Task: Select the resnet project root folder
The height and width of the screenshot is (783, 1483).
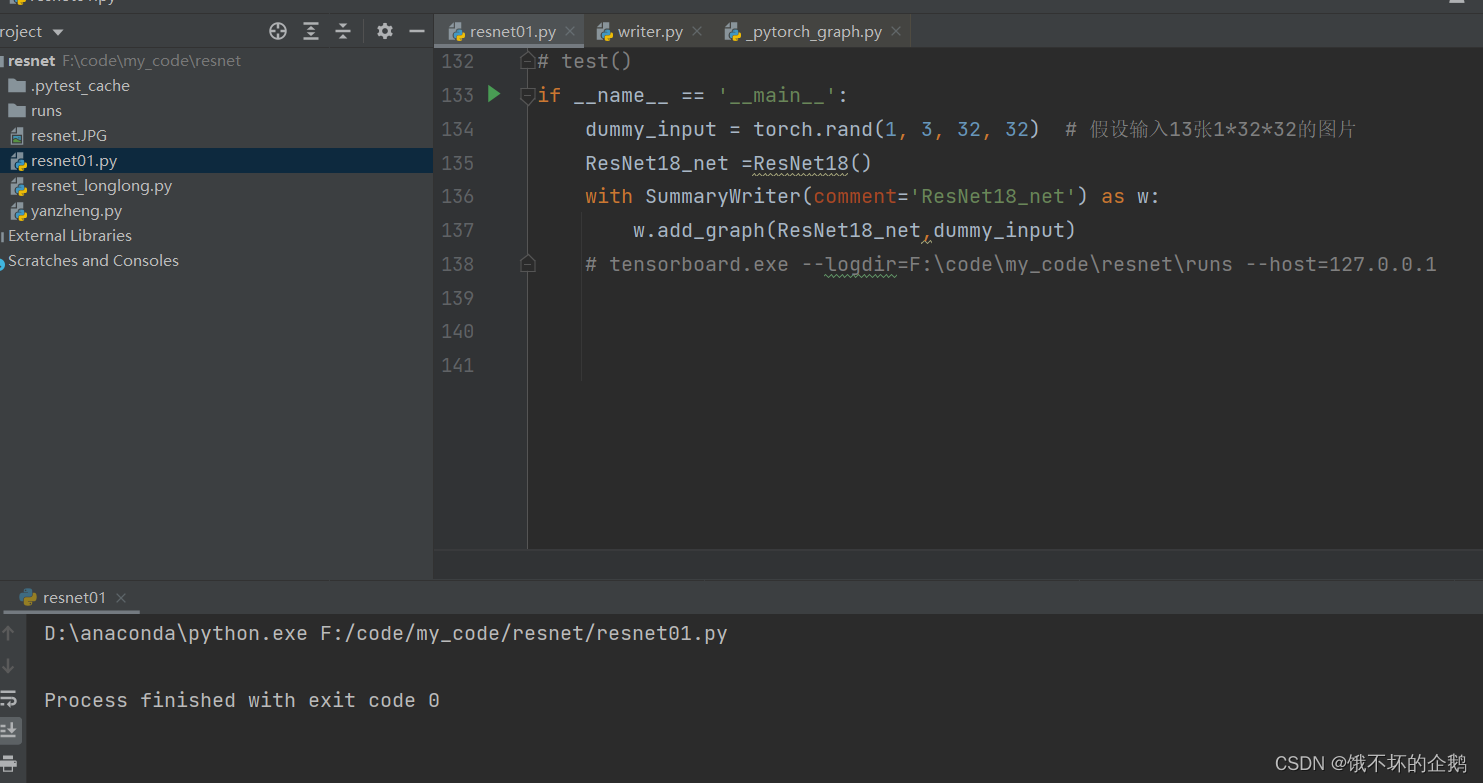Action: tap(216, 60)
